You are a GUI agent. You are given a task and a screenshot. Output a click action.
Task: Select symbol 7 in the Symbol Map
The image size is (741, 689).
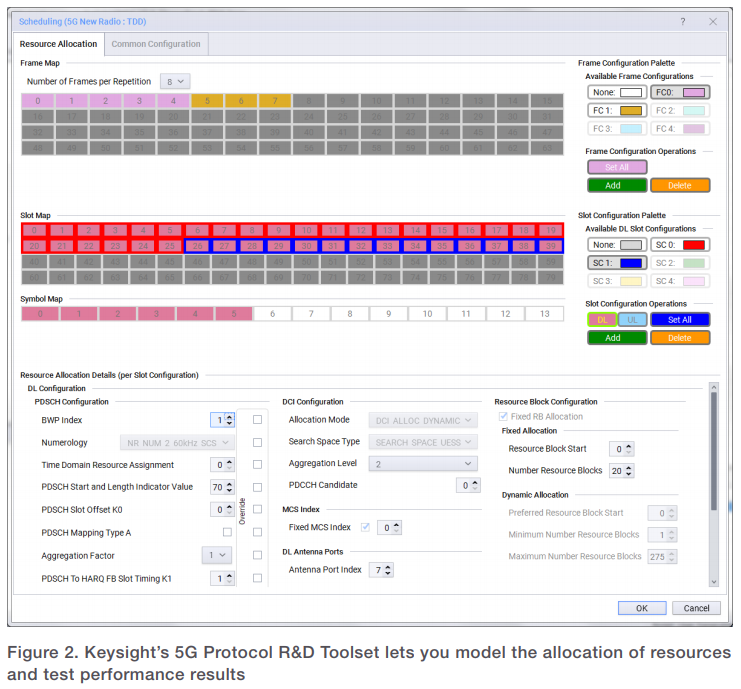(311, 314)
